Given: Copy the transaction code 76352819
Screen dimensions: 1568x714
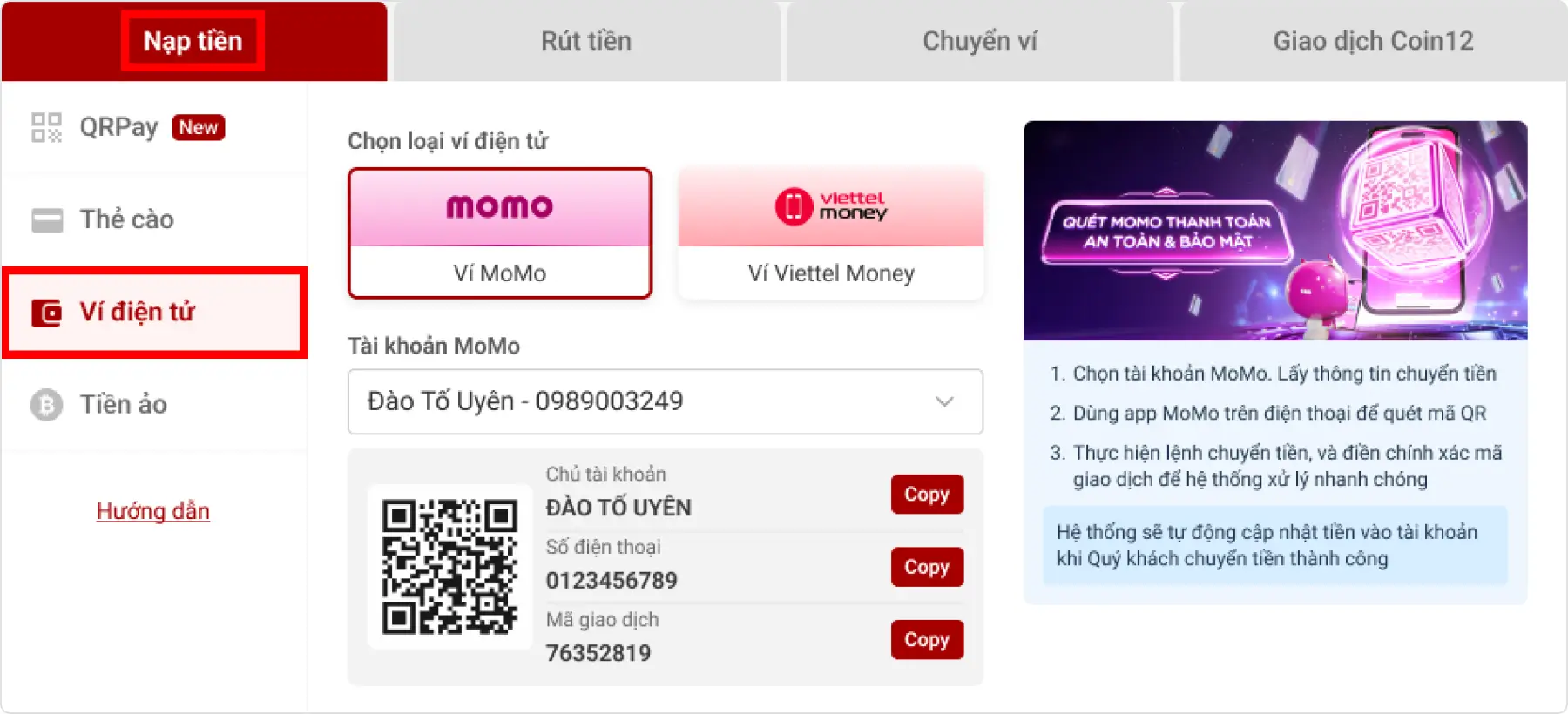Looking at the screenshot, I should pyautogui.click(x=927, y=640).
